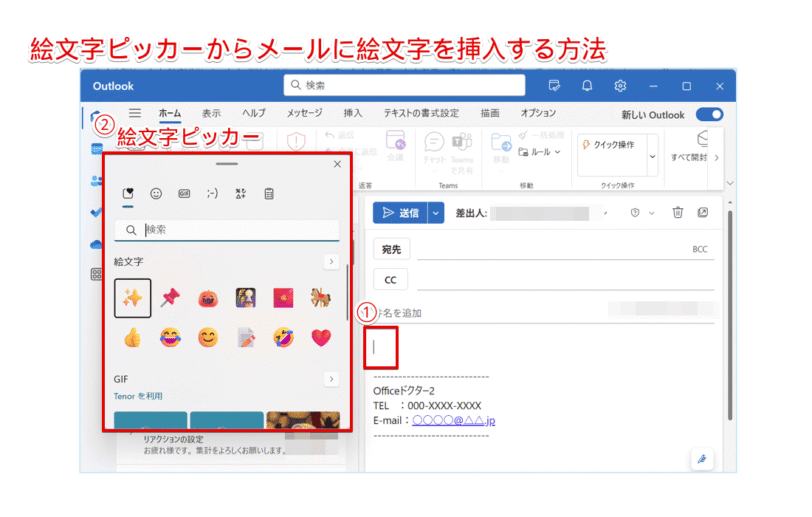Open the 送信 options dropdown arrow
The image size is (812, 517).
(x=436, y=213)
